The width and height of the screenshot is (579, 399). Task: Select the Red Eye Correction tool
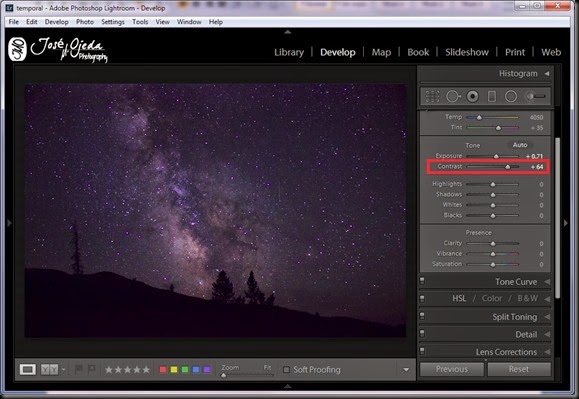click(x=473, y=96)
